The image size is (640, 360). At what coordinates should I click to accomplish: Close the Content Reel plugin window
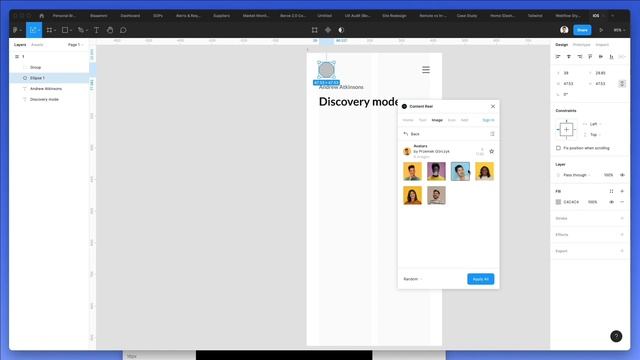click(493, 107)
